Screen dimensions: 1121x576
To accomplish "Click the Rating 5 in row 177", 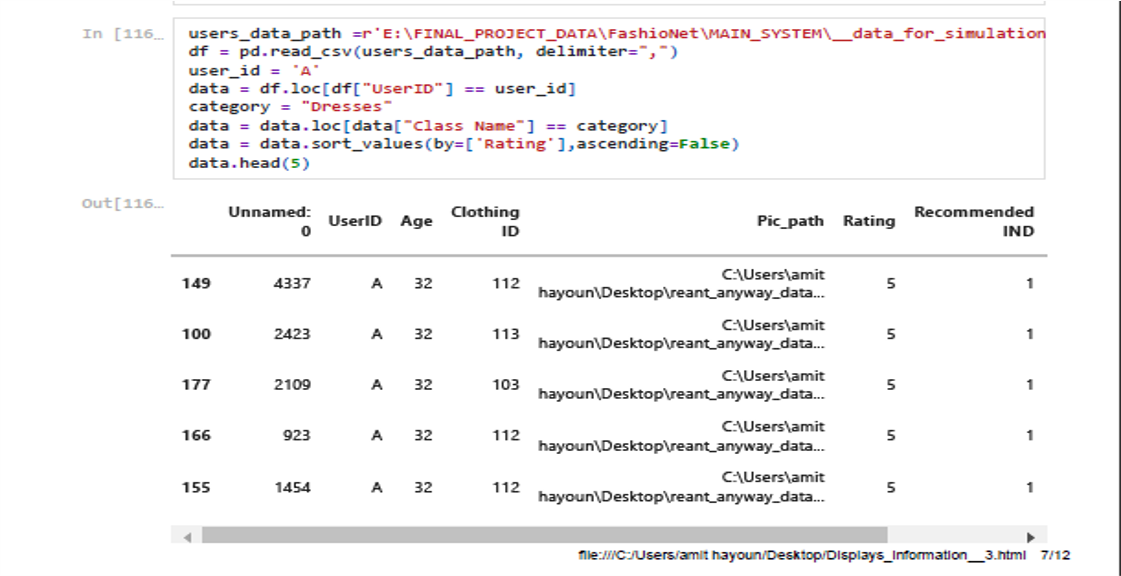I will [891, 384].
